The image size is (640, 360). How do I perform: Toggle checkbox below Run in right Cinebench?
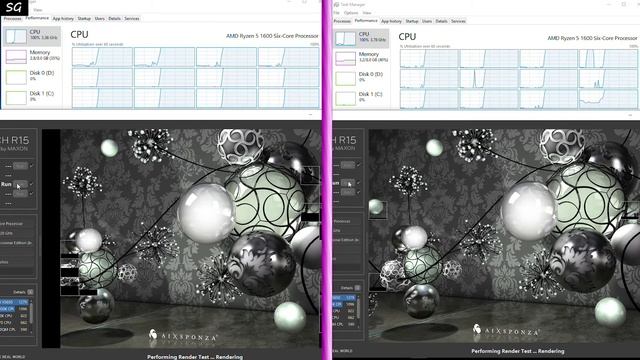click(x=358, y=192)
